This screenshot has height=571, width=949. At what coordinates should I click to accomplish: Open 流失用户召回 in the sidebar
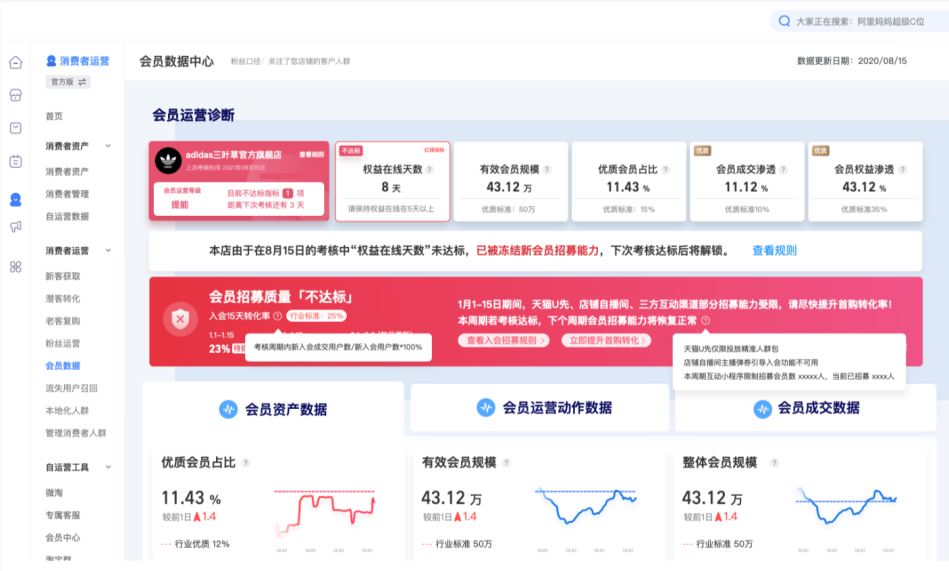point(71,388)
